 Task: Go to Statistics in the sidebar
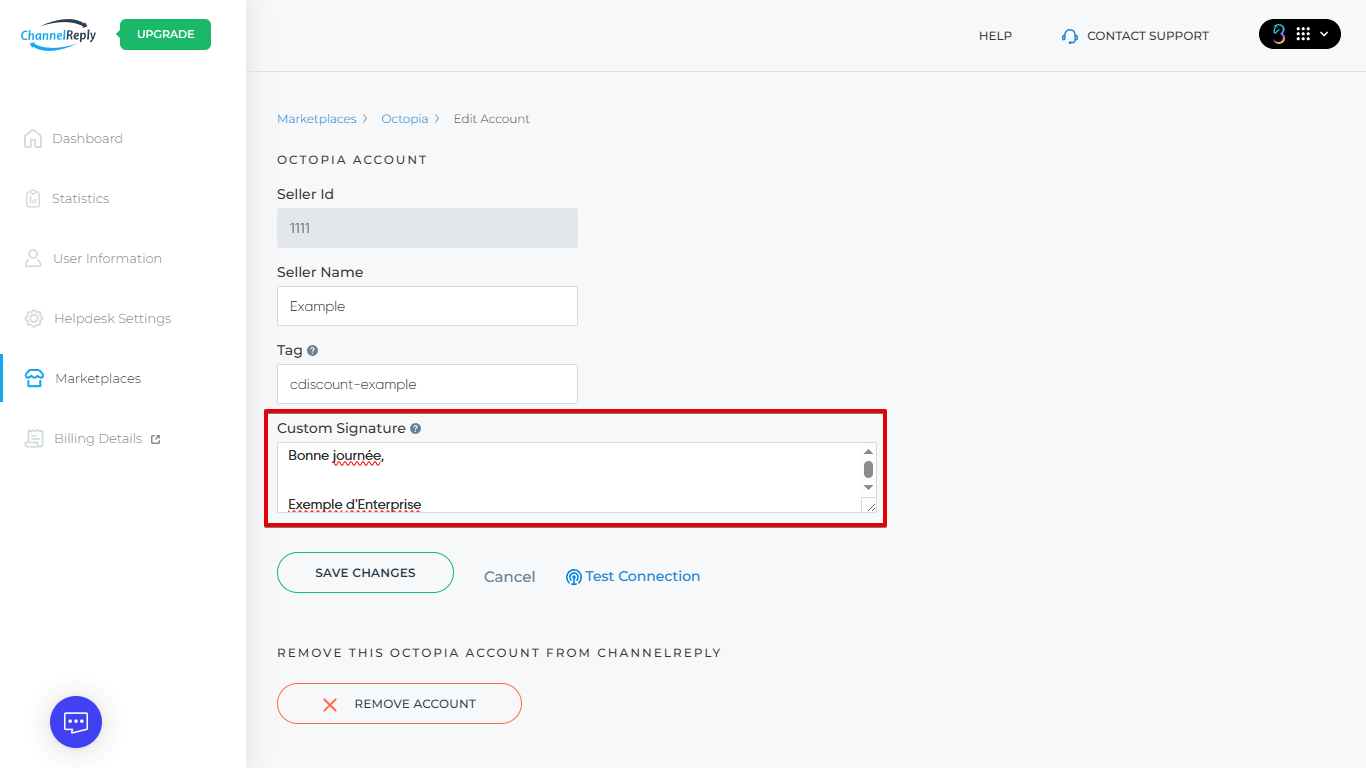tap(80, 198)
